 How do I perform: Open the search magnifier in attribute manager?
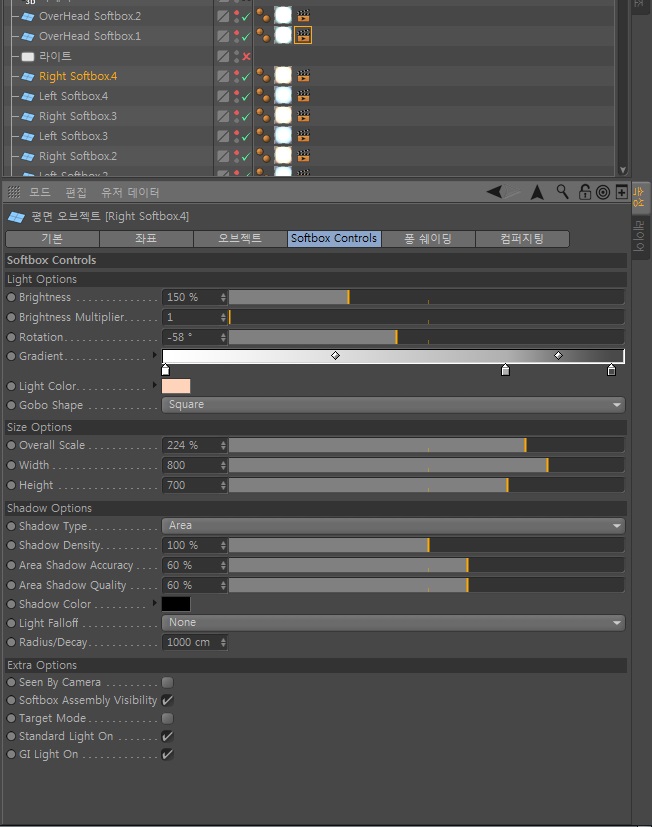coord(562,191)
